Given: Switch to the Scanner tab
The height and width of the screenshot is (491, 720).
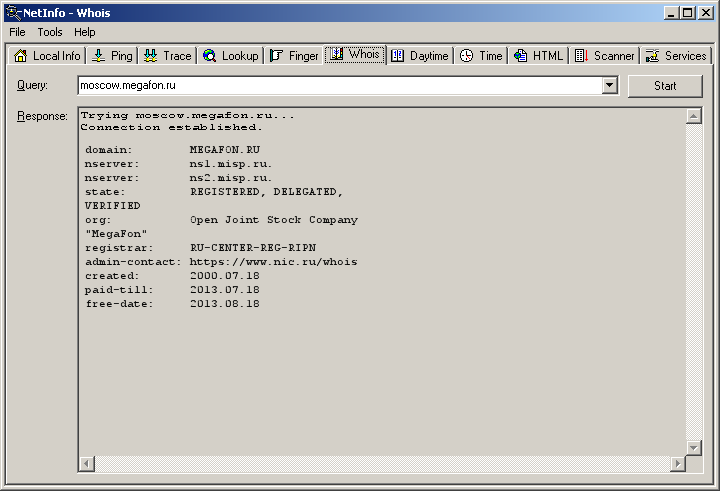Looking at the screenshot, I should coord(604,56).
